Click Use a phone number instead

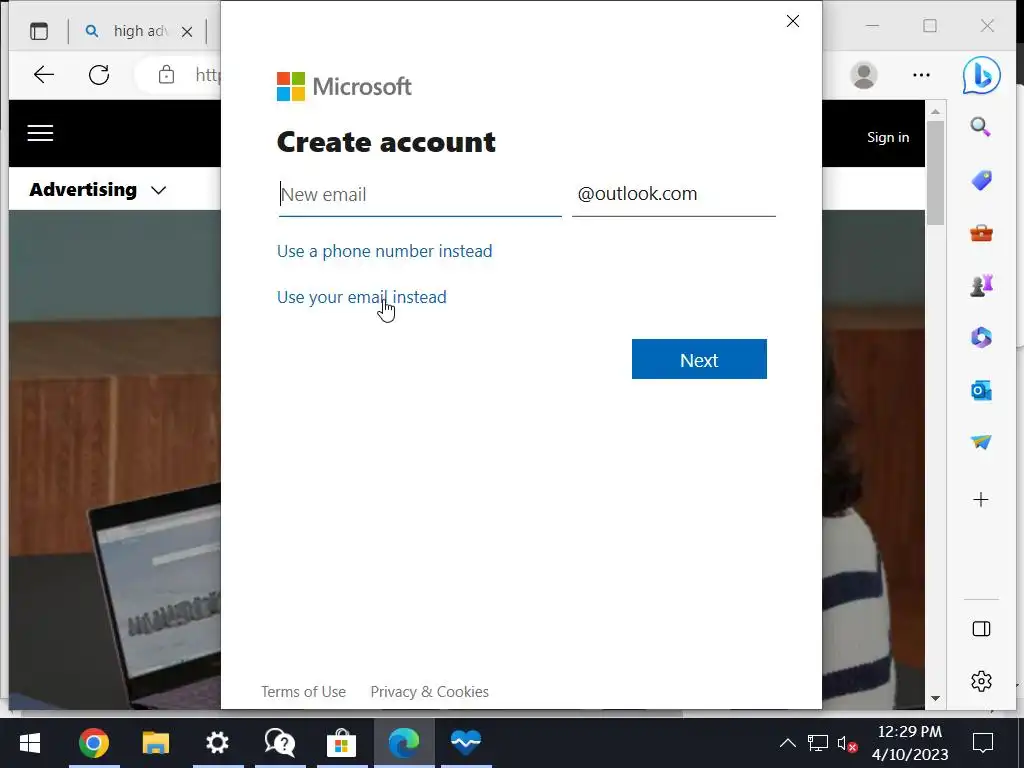(x=385, y=251)
